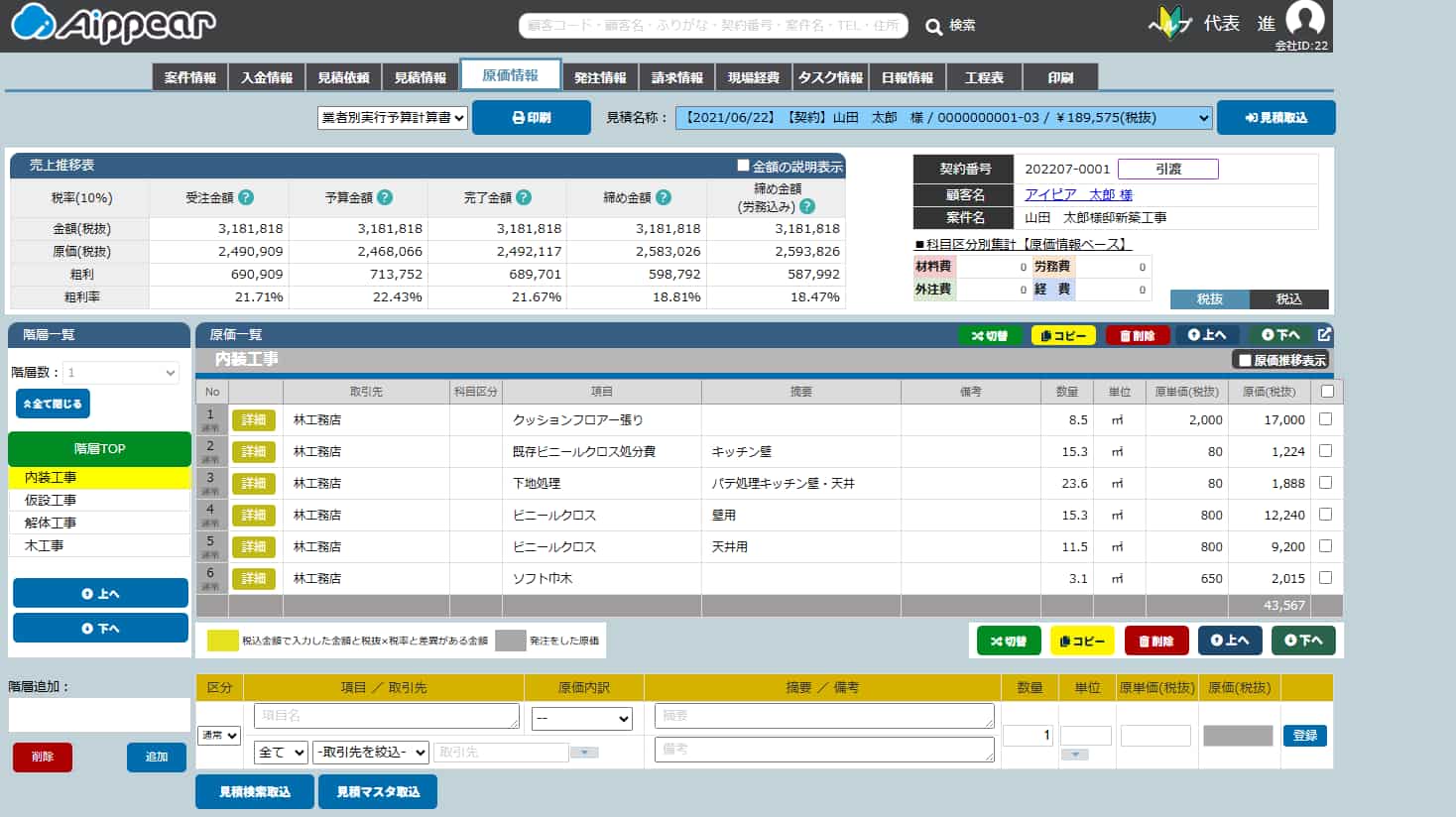The width and height of the screenshot is (1456, 817).
Task: Click the help icon next to 完了金額
Action: tap(524, 197)
